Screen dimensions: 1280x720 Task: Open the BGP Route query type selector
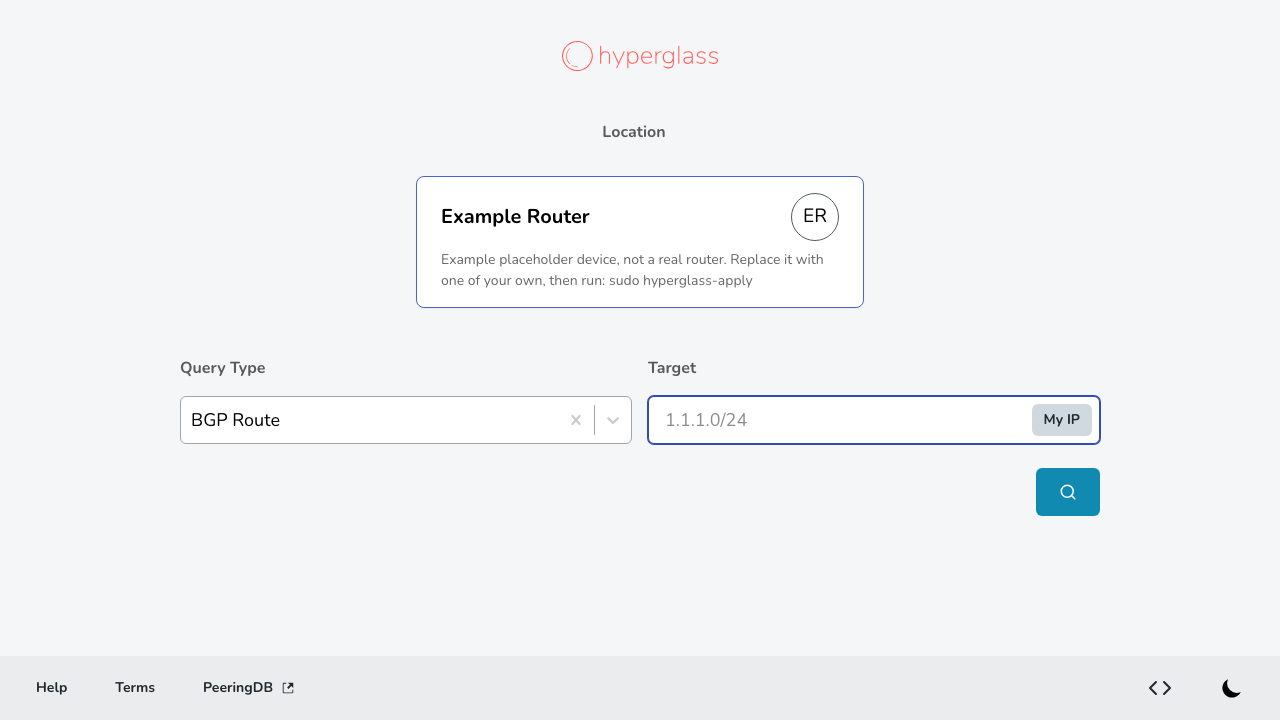pos(406,420)
